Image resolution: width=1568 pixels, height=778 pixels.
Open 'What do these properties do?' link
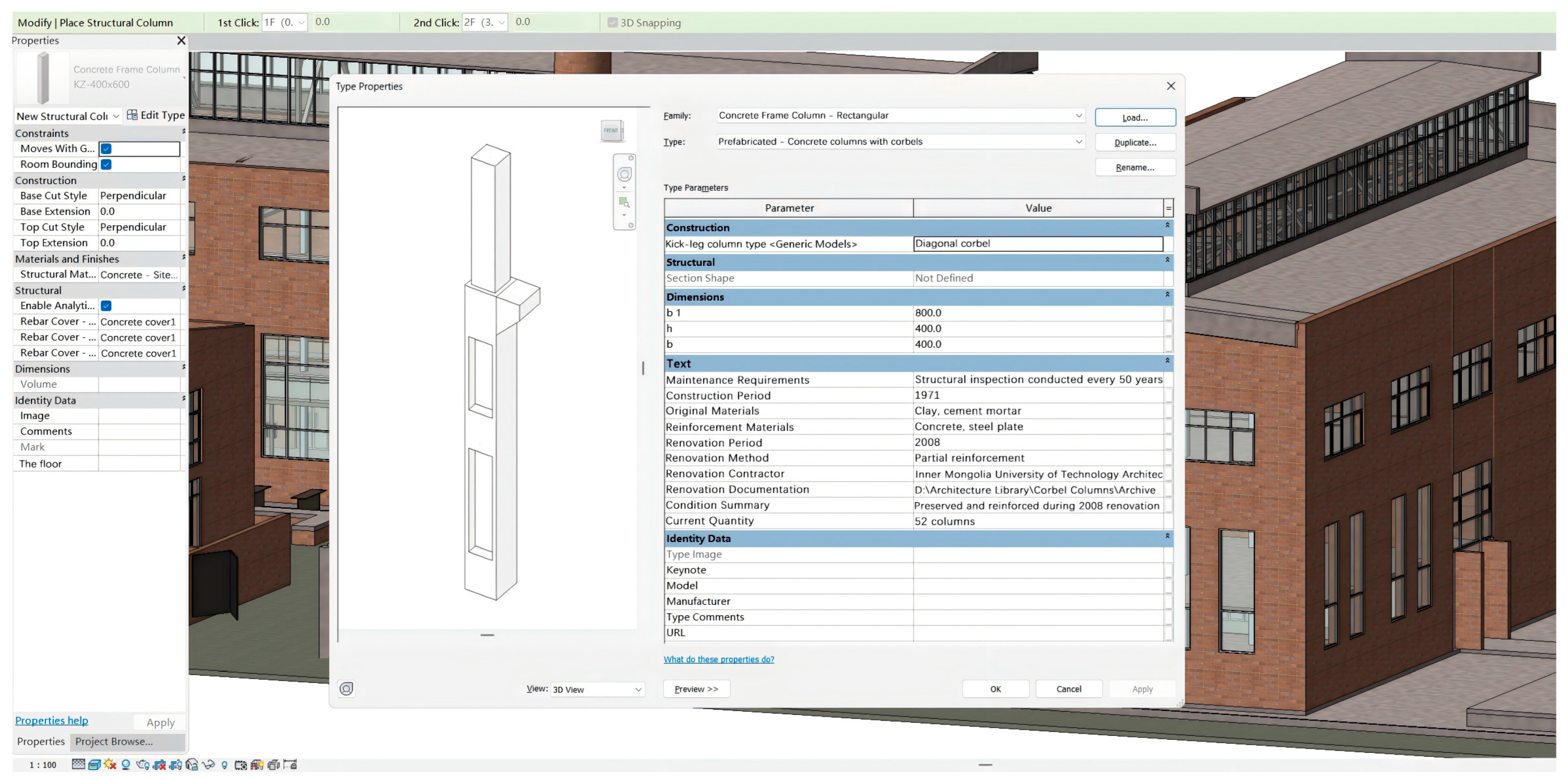718,660
